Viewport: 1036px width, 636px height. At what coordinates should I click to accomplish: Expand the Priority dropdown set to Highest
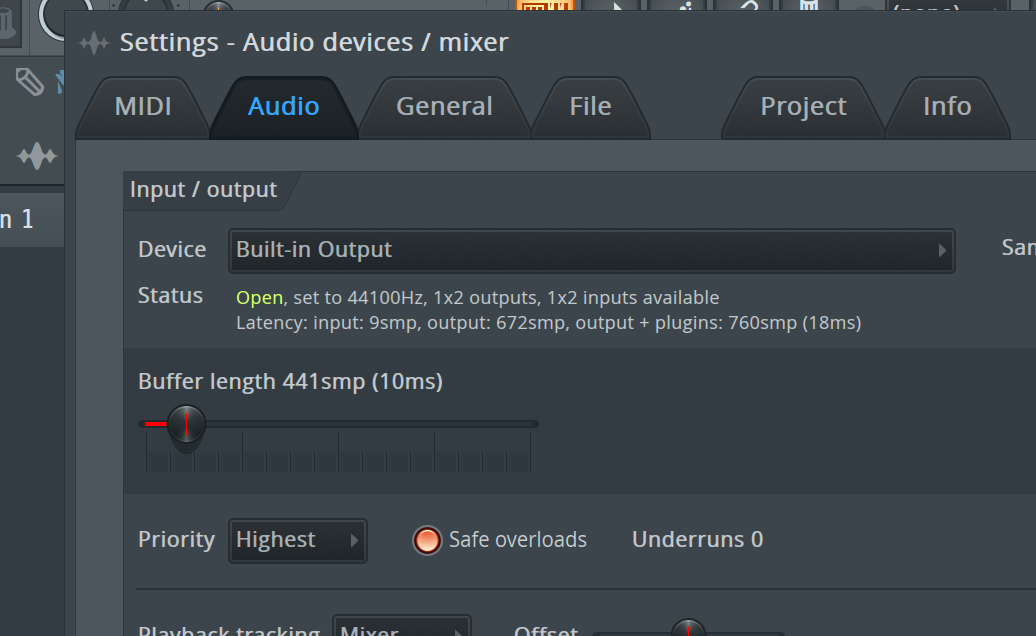coord(297,540)
